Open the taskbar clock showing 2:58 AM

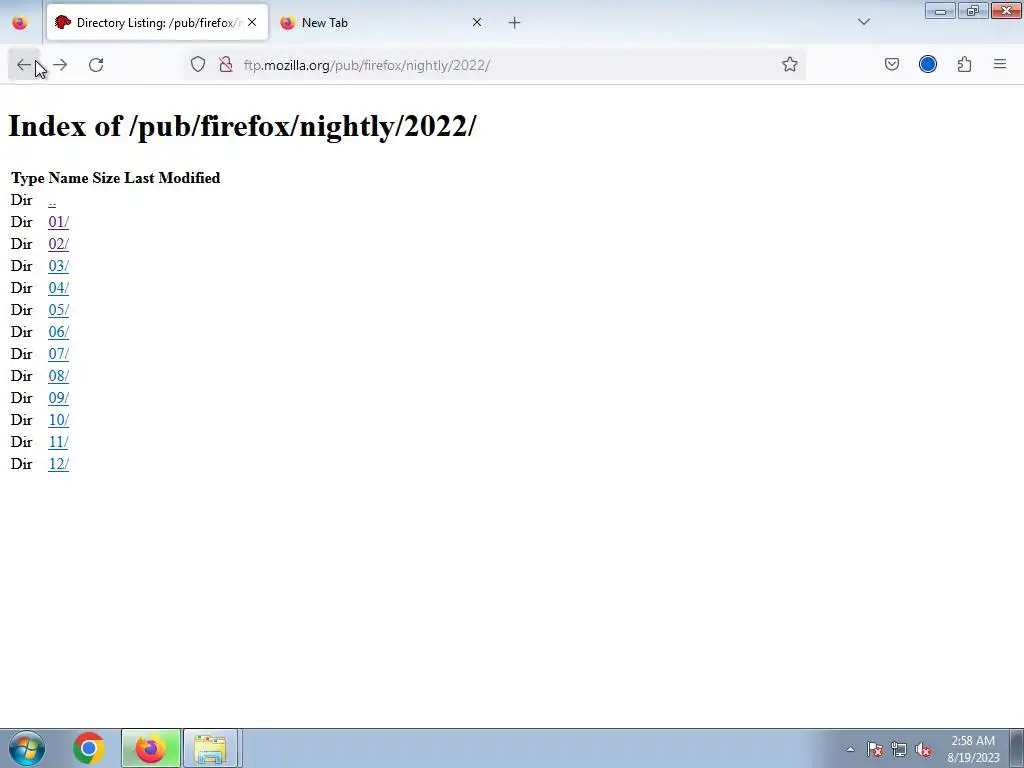pos(973,749)
